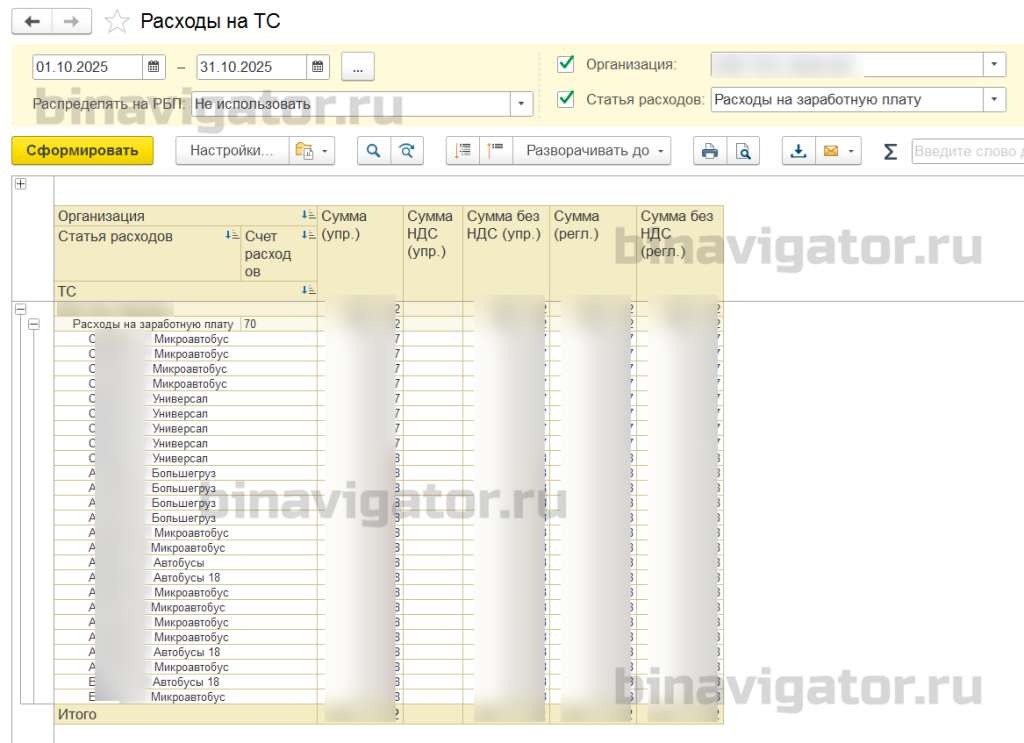Open the Распределять на РБП dropdown
1024x743 pixels.
coord(521,104)
